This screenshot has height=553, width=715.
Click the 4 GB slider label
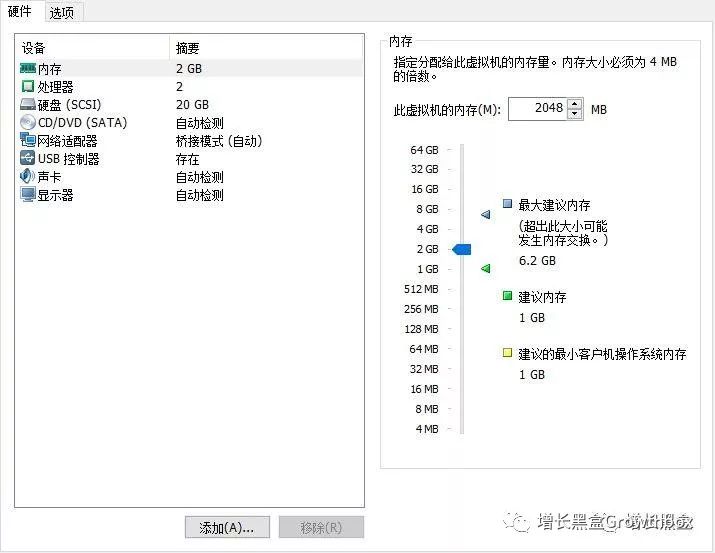pos(427,229)
